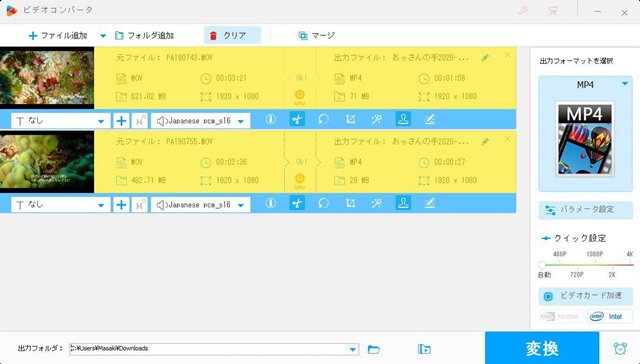Edit the output filename of PA190743.MOV via pencil icon
Image resolution: width=640 pixels, height=364 pixels.
tap(485, 58)
